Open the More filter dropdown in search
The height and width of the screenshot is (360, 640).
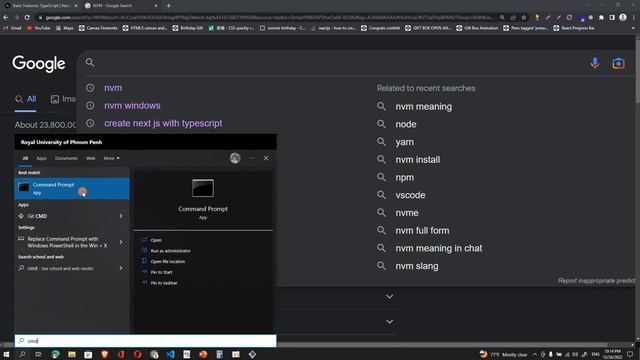(x=111, y=158)
